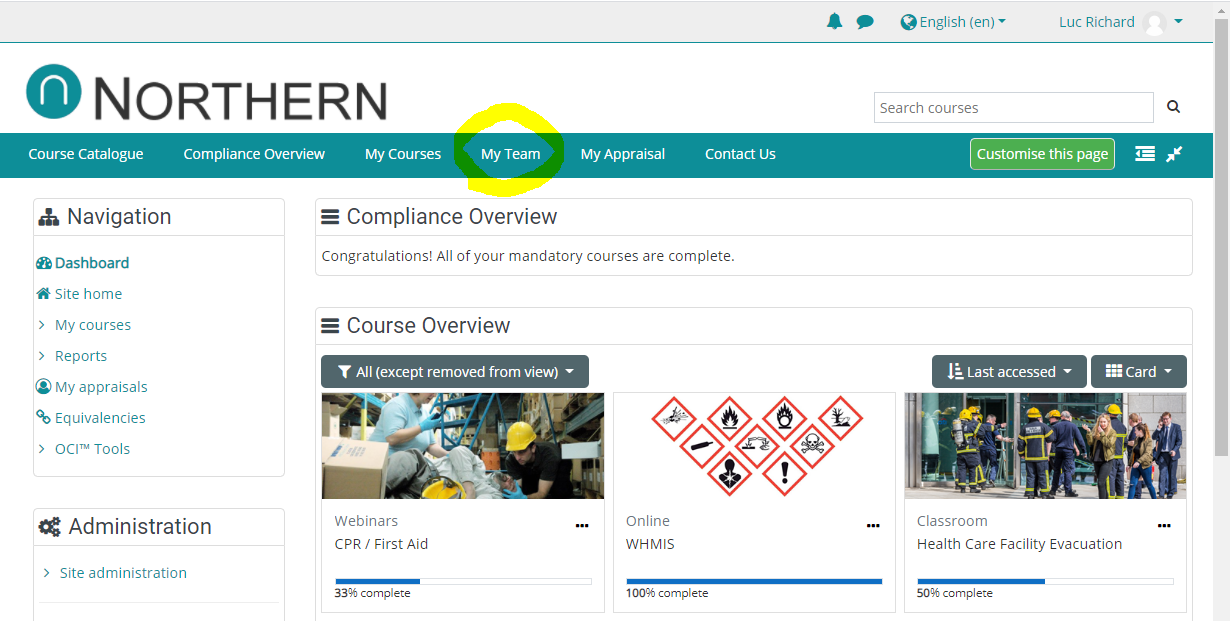Image resolution: width=1230 pixels, height=621 pixels.
Task: Open the WHMIS course options ellipsis
Action: point(873,525)
